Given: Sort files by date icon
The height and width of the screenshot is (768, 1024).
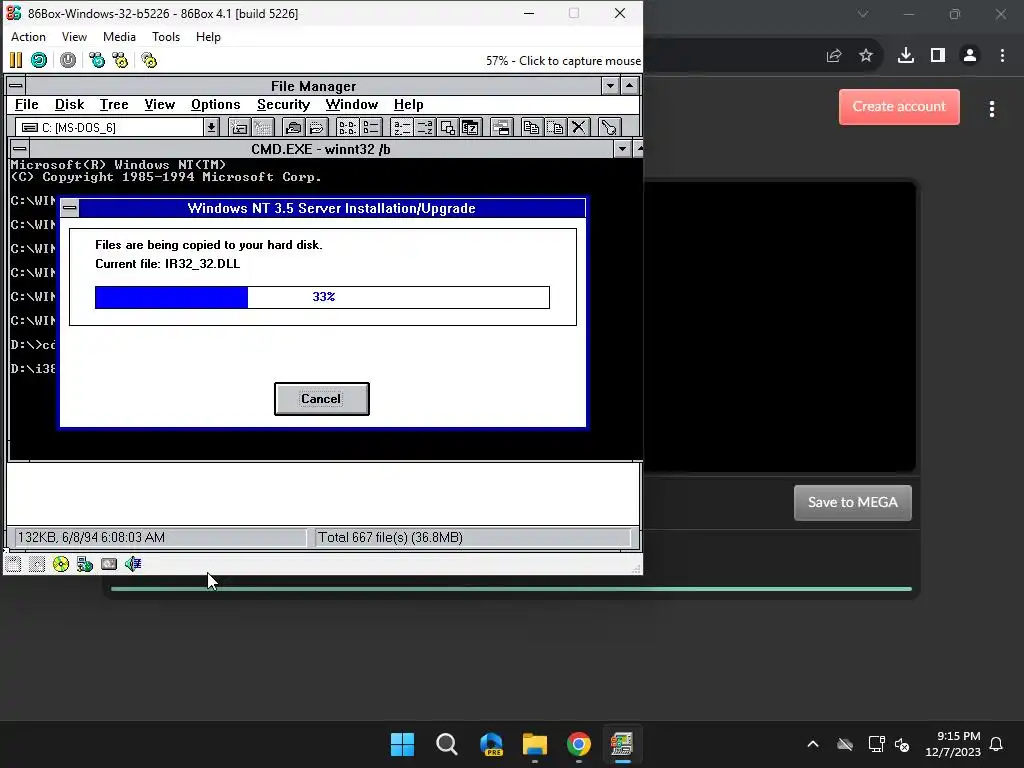Looking at the screenshot, I should pos(471,127).
